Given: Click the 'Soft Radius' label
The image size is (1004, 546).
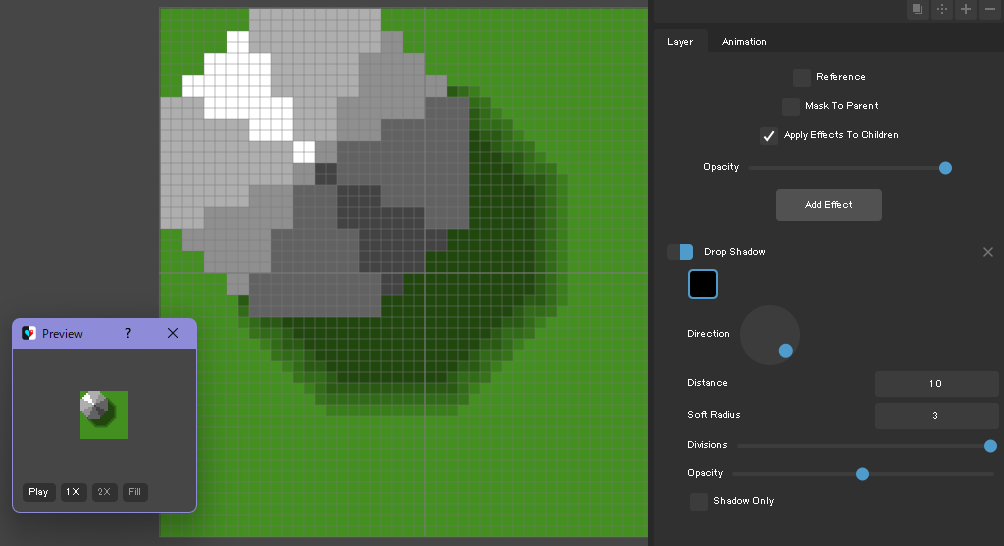Looking at the screenshot, I should click(714, 415).
